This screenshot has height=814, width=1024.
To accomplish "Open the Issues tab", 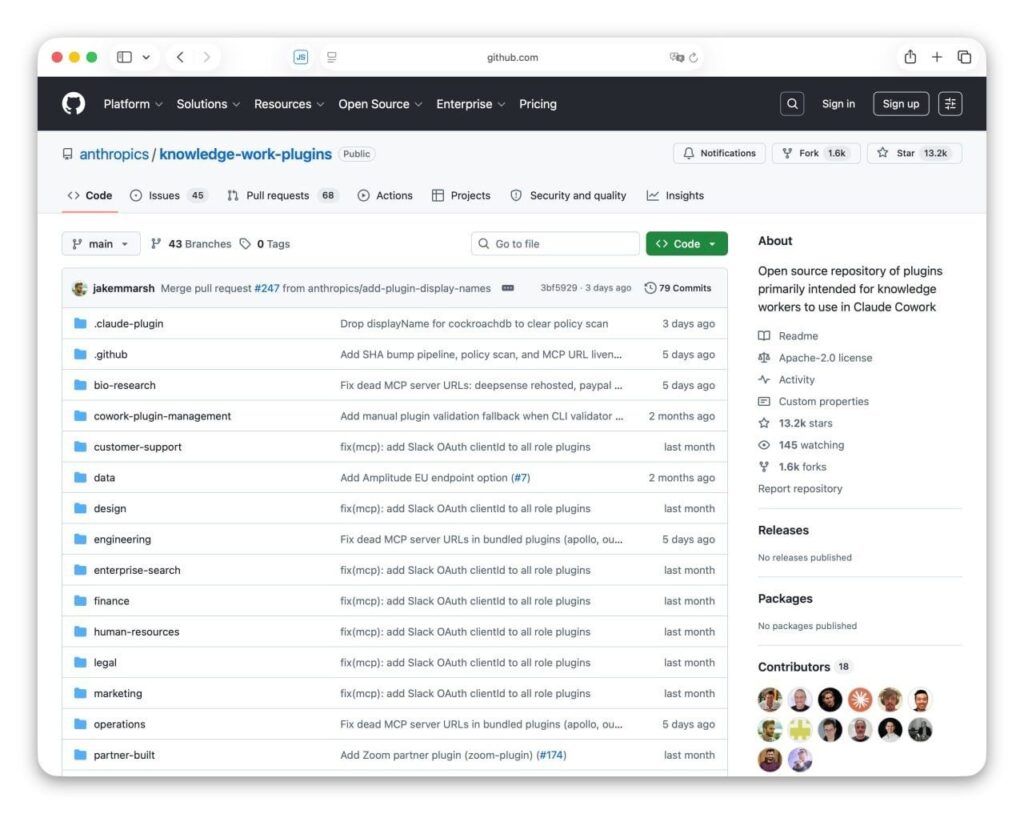I will [168, 195].
